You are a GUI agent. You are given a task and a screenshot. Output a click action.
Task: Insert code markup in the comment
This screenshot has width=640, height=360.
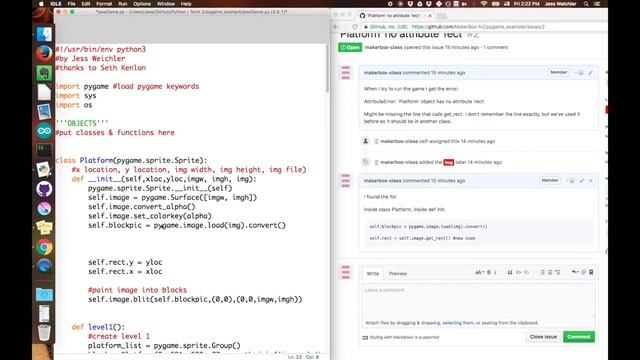tap(518, 272)
